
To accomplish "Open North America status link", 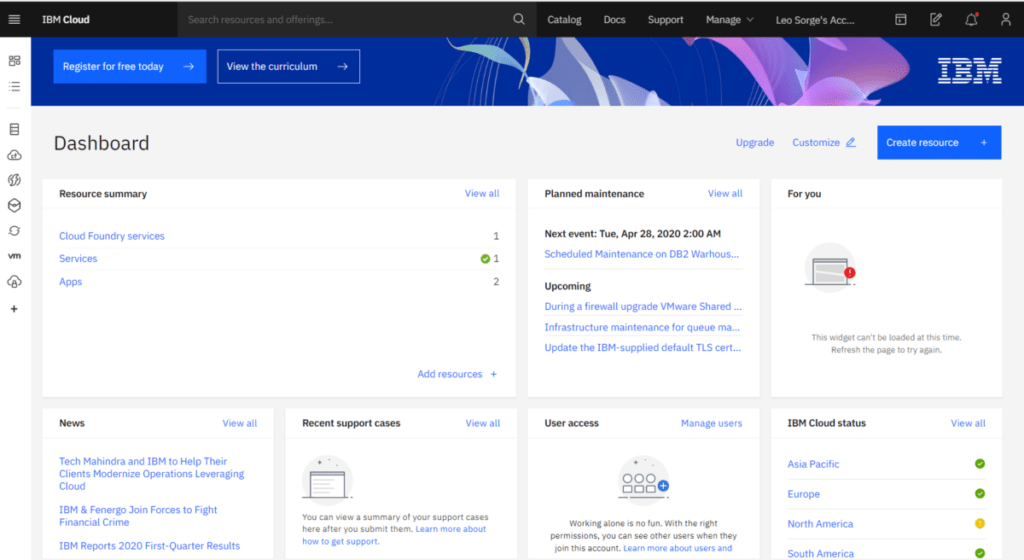I will 820,523.
